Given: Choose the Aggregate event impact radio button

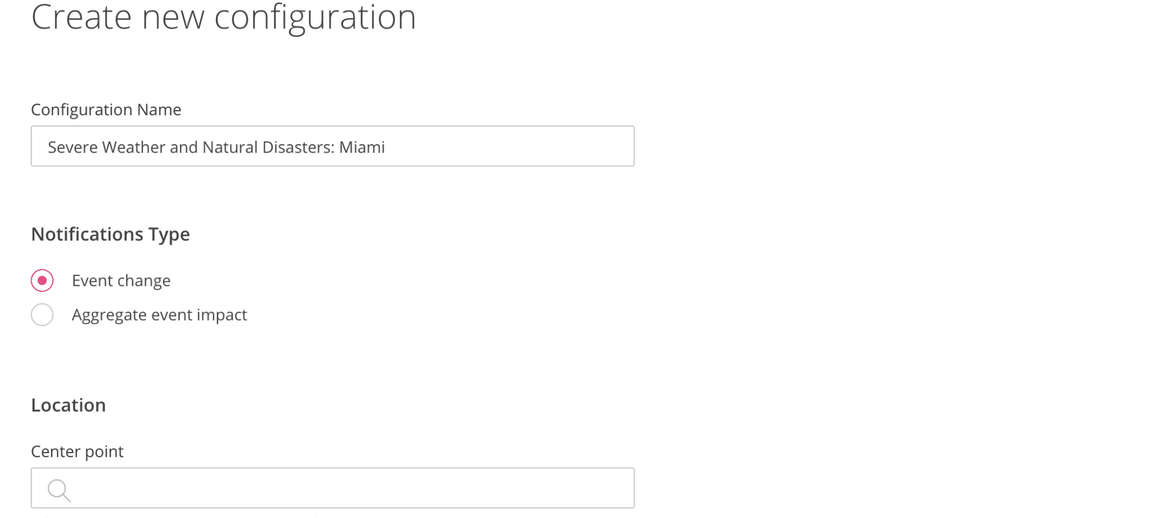Looking at the screenshot, I should (42, 315).
